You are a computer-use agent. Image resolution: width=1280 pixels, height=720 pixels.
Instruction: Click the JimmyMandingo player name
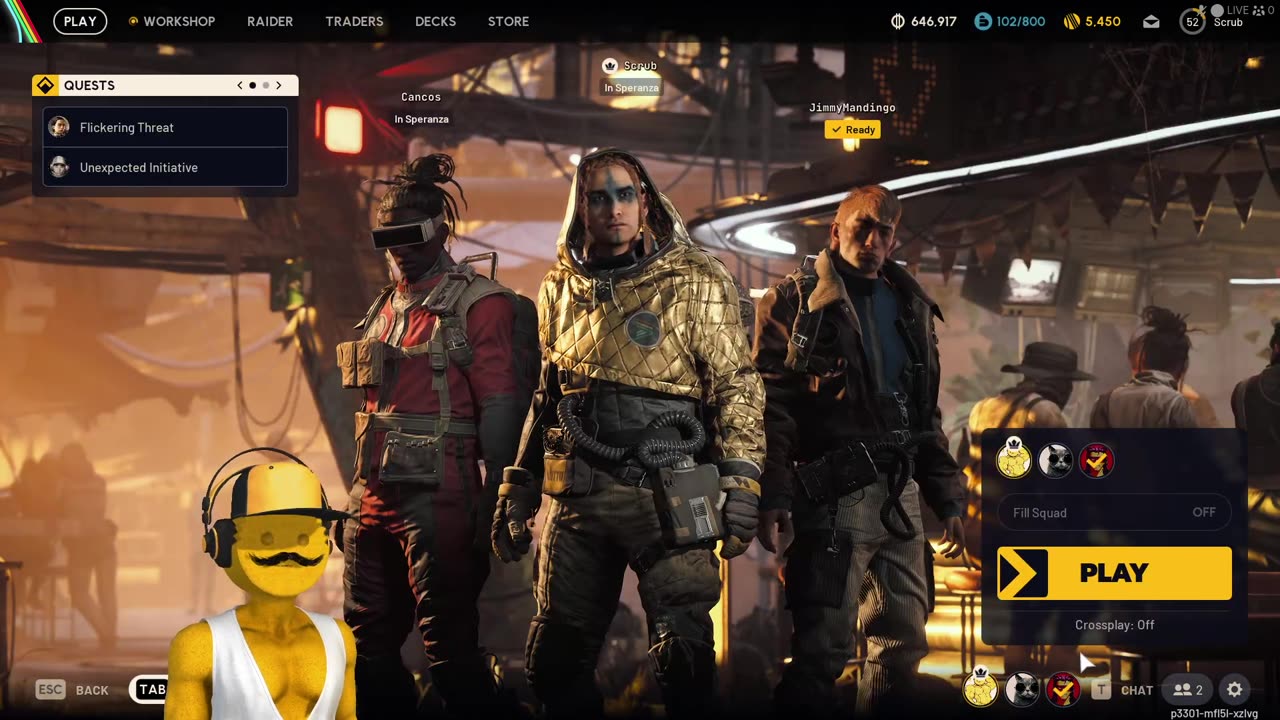852,107
